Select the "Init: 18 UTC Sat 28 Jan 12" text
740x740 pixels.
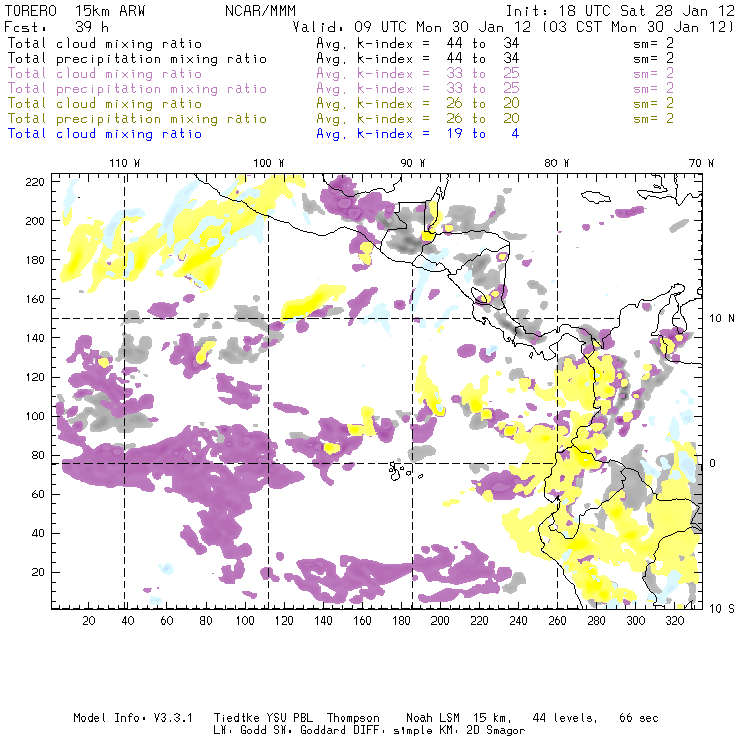[620, 11]
